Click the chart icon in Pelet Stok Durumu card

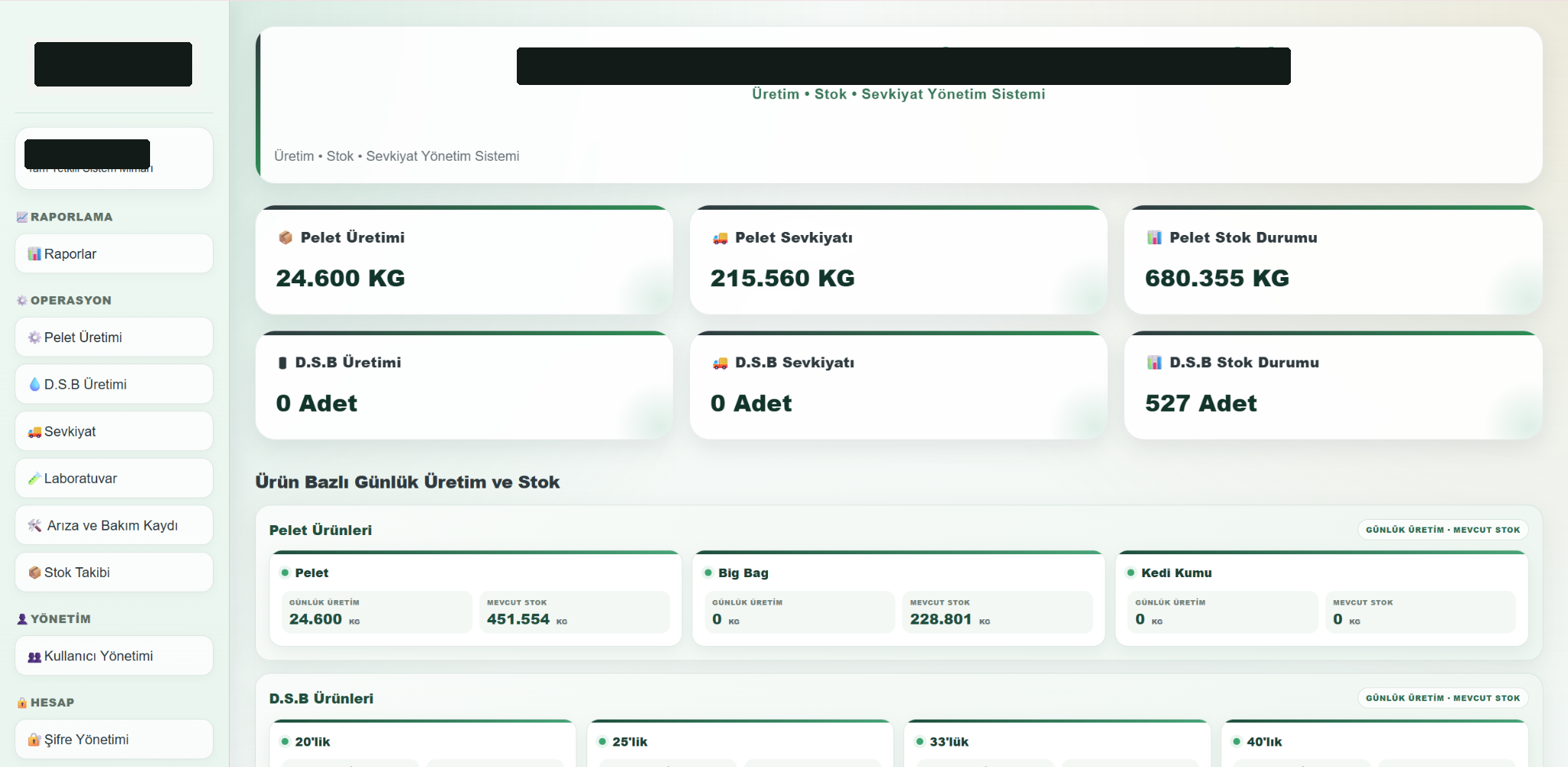[x=1155, y=238]
